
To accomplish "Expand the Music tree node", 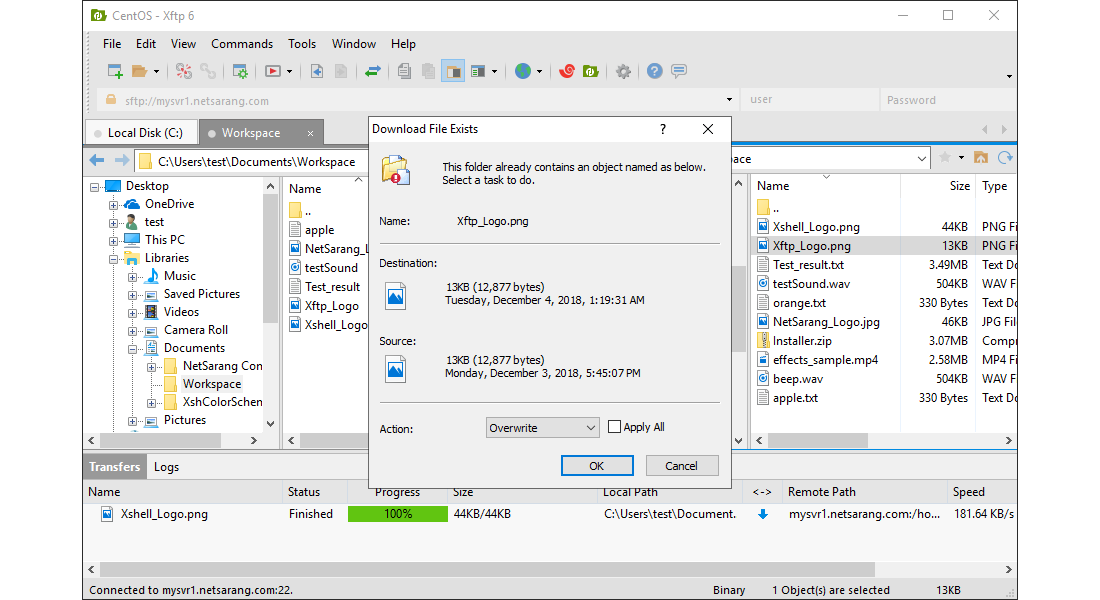I will [132, 278].
